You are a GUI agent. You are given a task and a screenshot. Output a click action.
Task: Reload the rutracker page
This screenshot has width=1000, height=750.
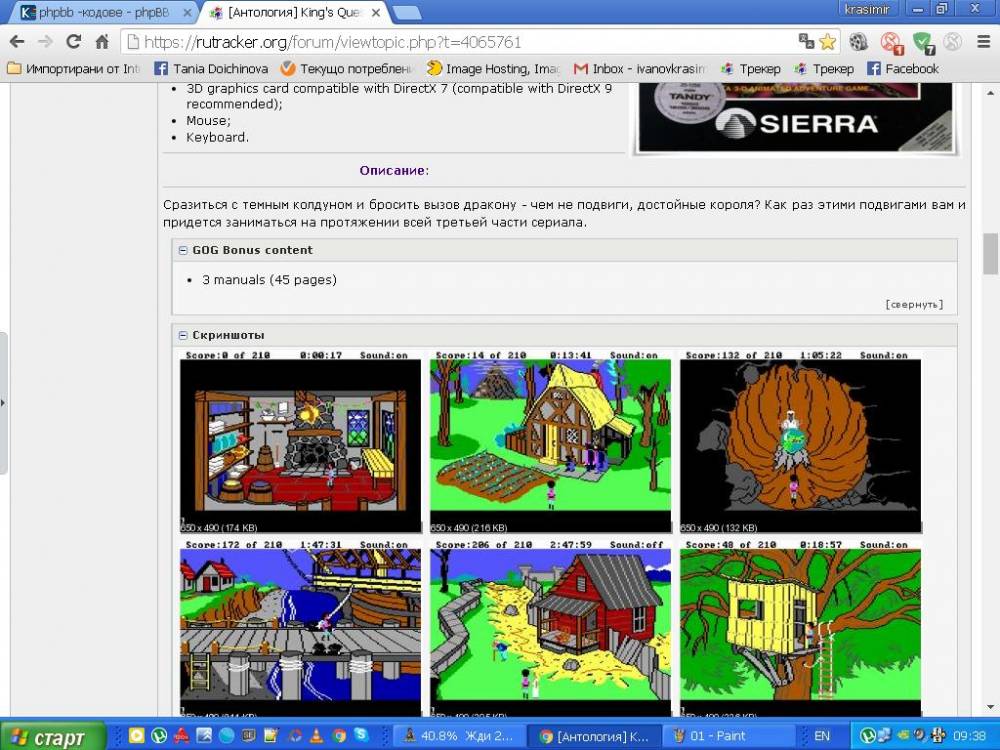tap(73, 42)
